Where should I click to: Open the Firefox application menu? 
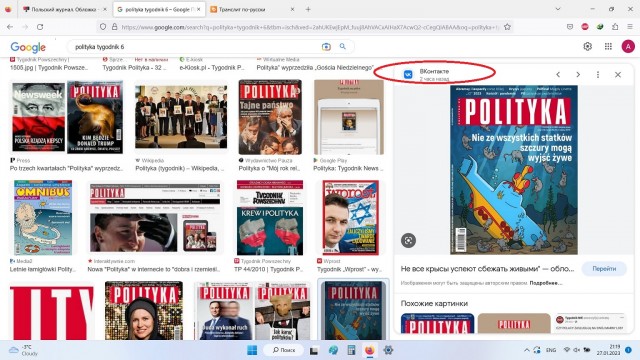point(630,27)
